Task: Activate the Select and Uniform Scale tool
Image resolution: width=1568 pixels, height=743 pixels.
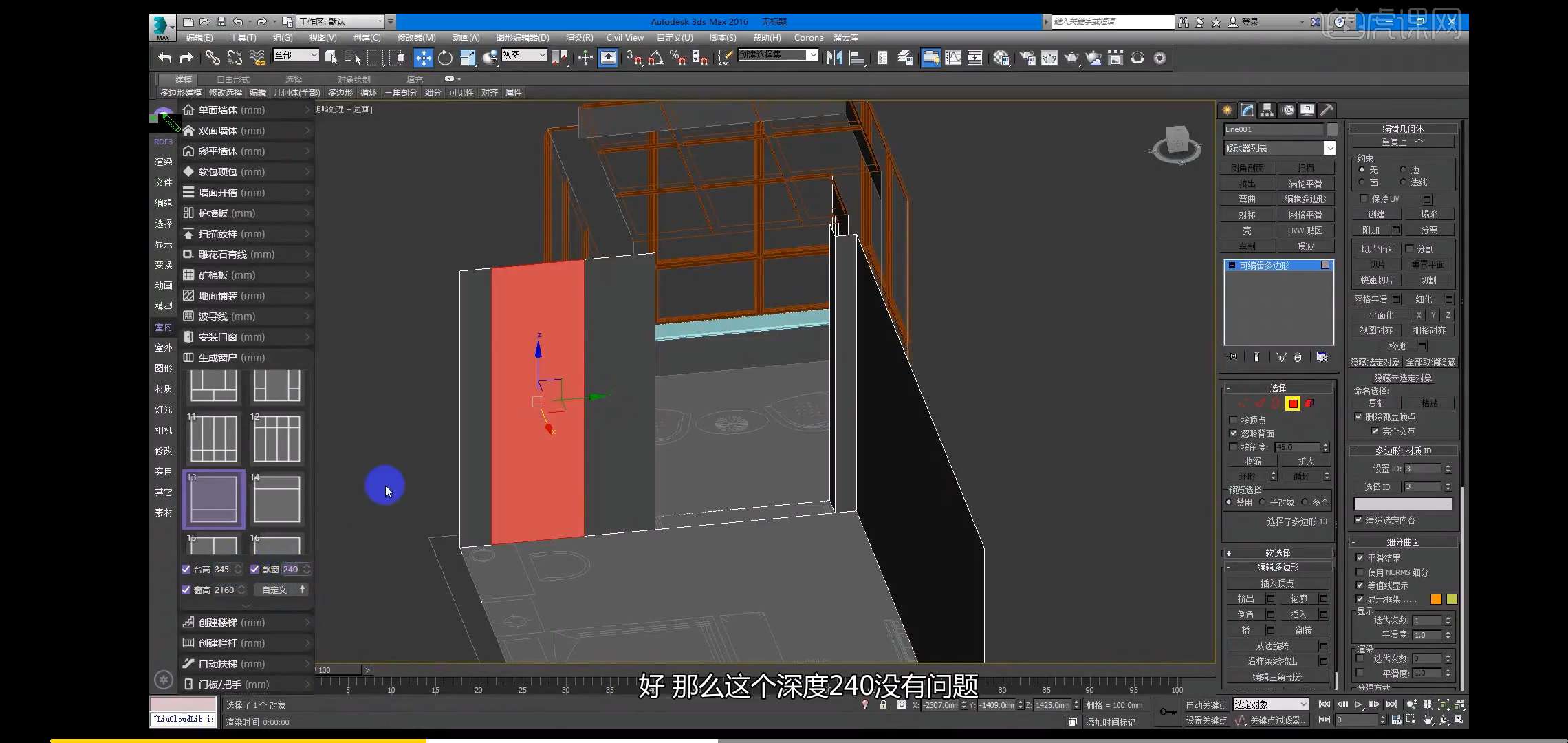Action: click(468, 58)
